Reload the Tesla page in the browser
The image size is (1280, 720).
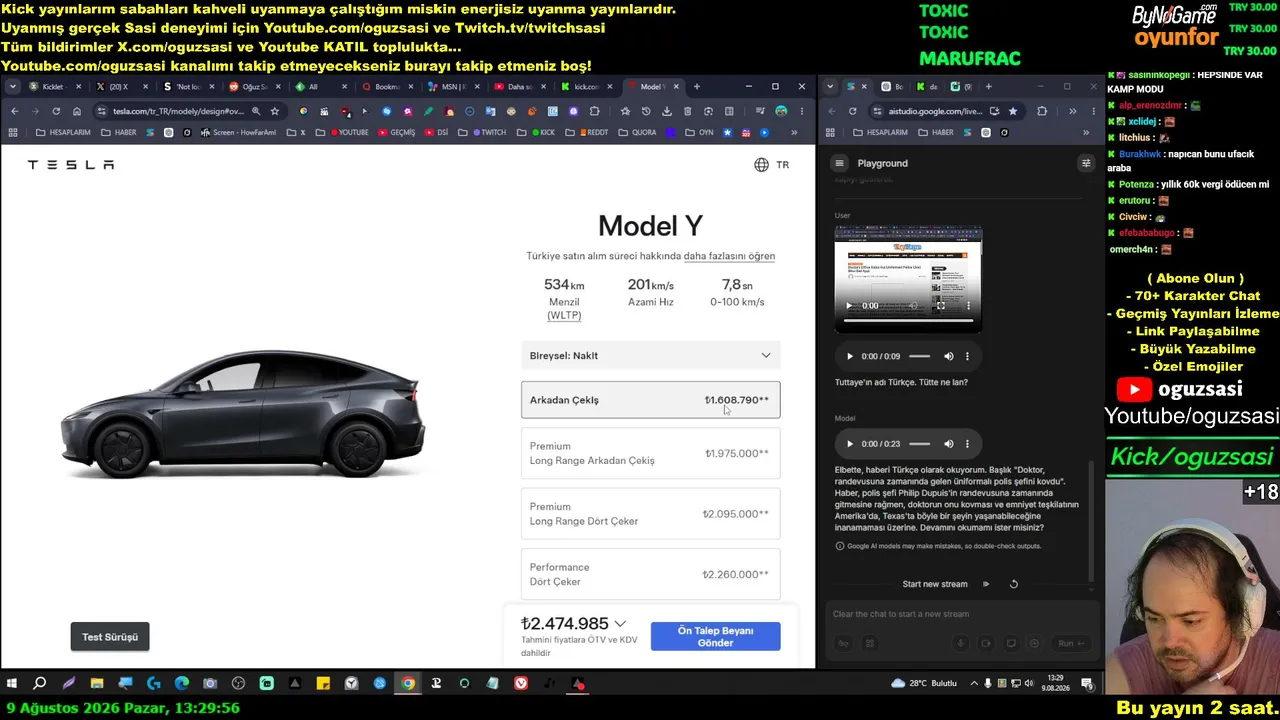click(56, 111)
